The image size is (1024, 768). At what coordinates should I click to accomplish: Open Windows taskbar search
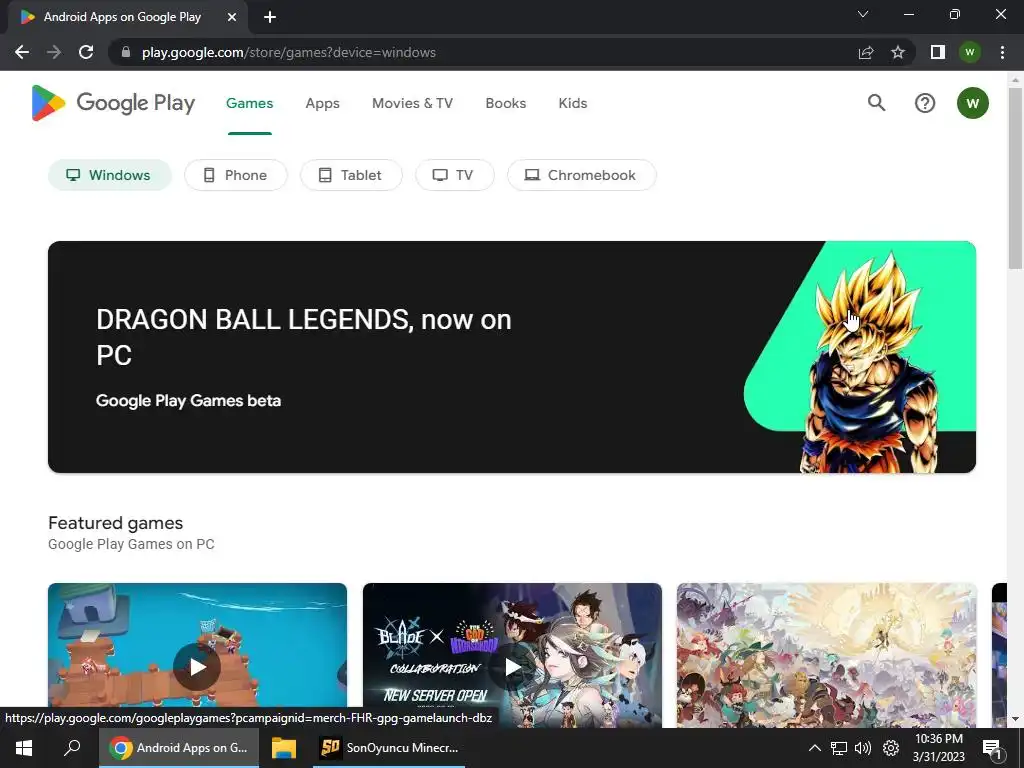pyautogui.click(x=72, y=748)
